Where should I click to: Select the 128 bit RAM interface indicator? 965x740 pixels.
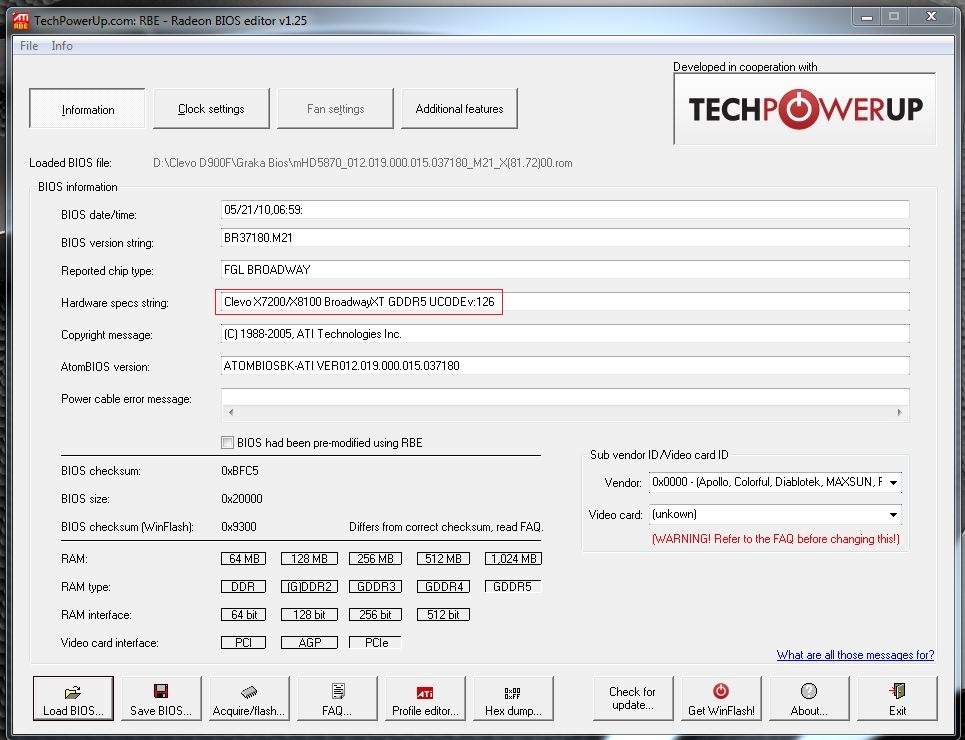pyautogui.click(x=309, y=614)
